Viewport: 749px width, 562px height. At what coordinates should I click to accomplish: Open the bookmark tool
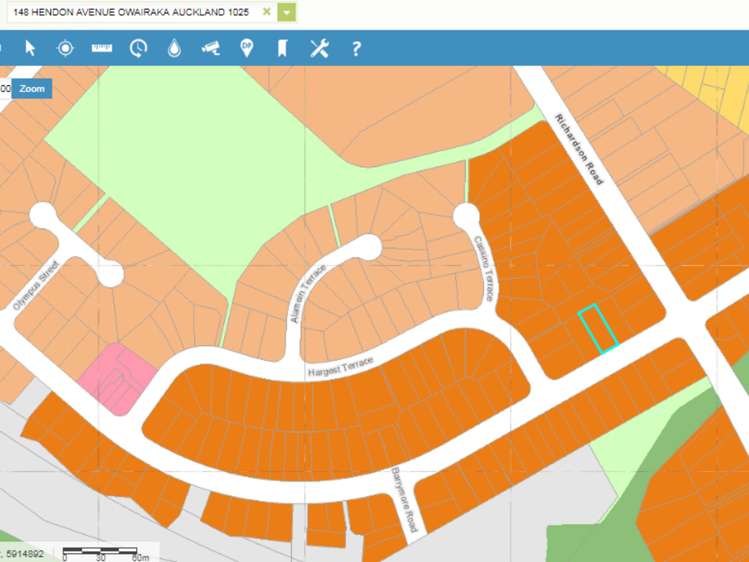(282, 48)
